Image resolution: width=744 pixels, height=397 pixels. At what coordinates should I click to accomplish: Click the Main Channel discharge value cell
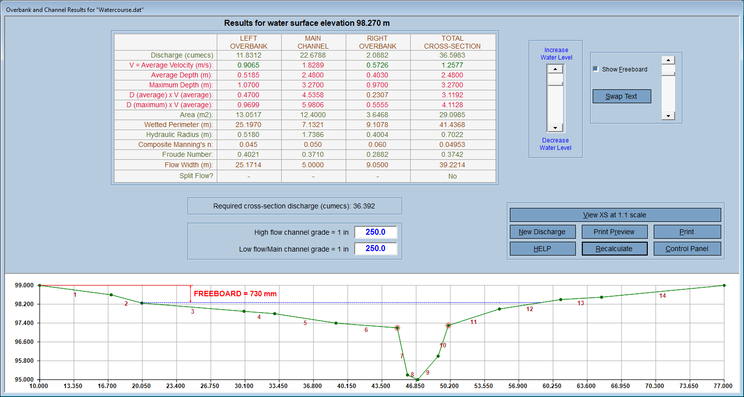click(x=314, y=55)
